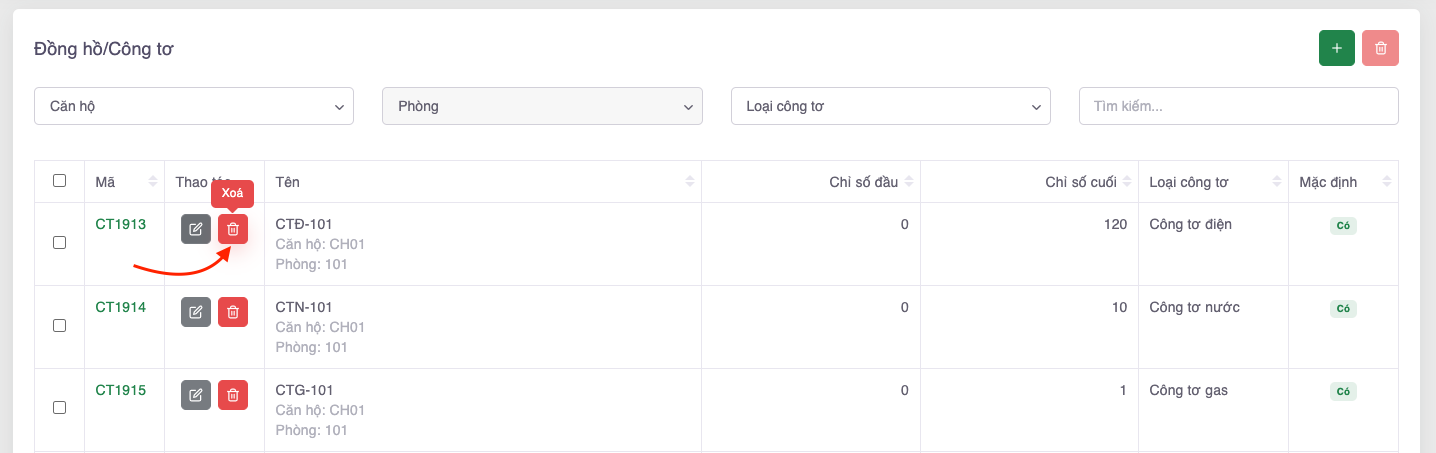Edit meter CT1913 with pencil icon
Image resolution: width=1436 pixels, height=453 pixels.
coord(196,229)
